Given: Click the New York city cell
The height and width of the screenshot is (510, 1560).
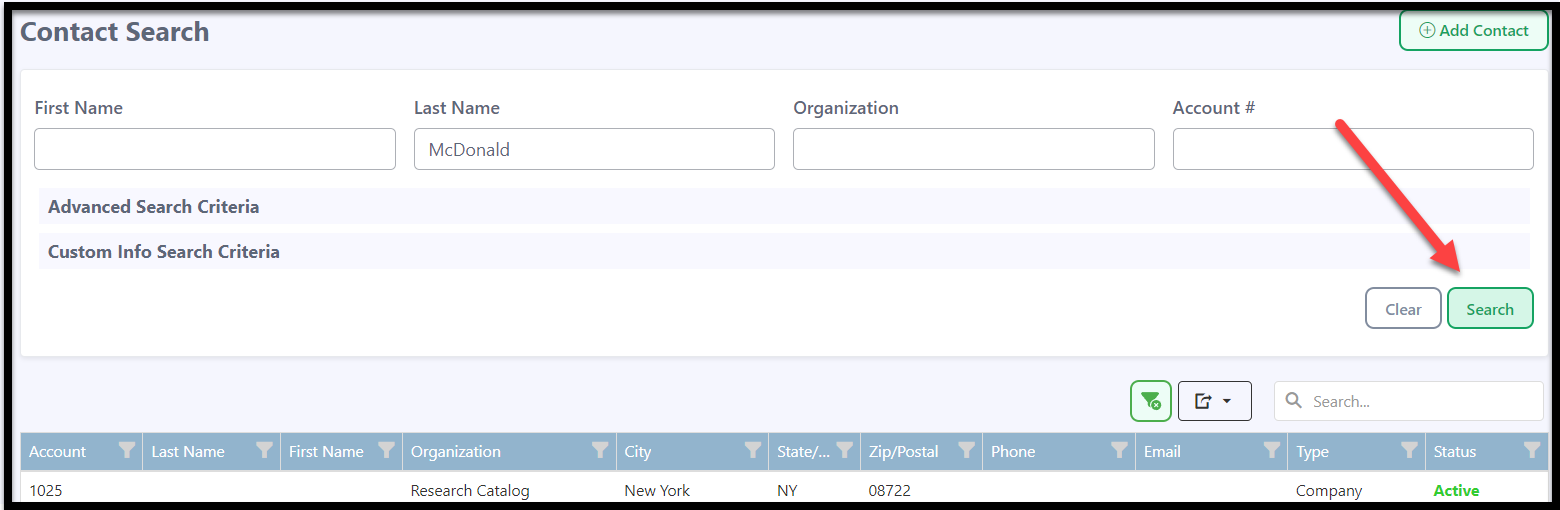Looking at the screenshot, I should pos(657,491).
